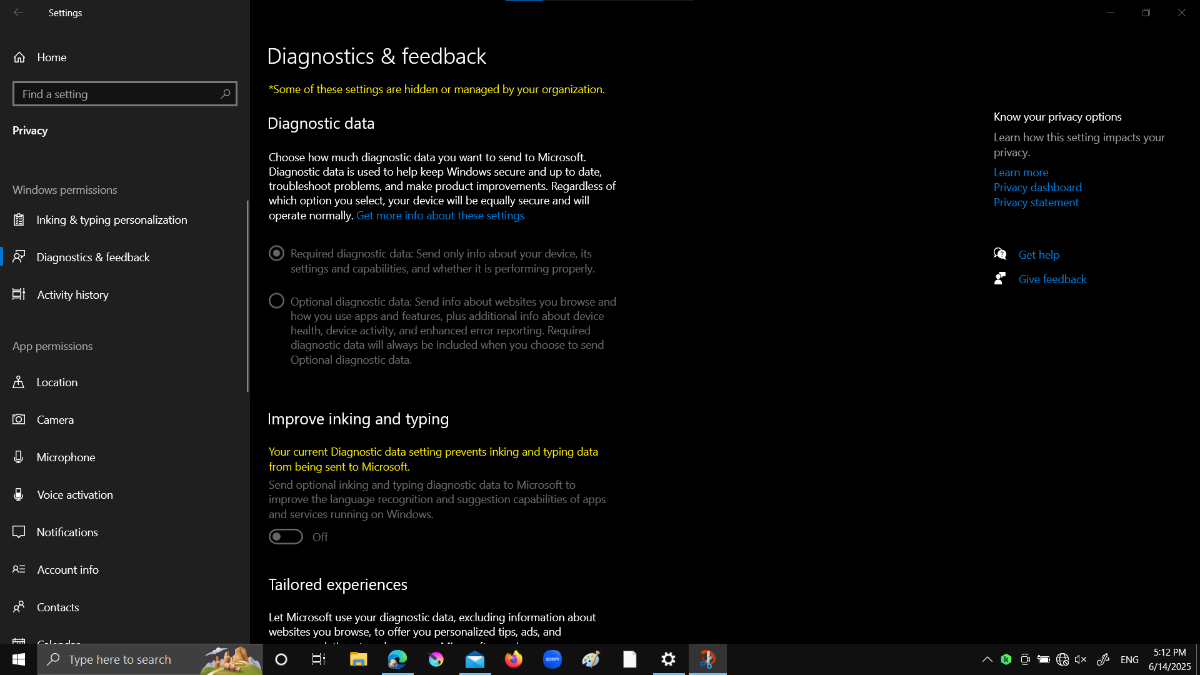
Task: Focus the Find a setting search box
Action: tap(125, 94)
